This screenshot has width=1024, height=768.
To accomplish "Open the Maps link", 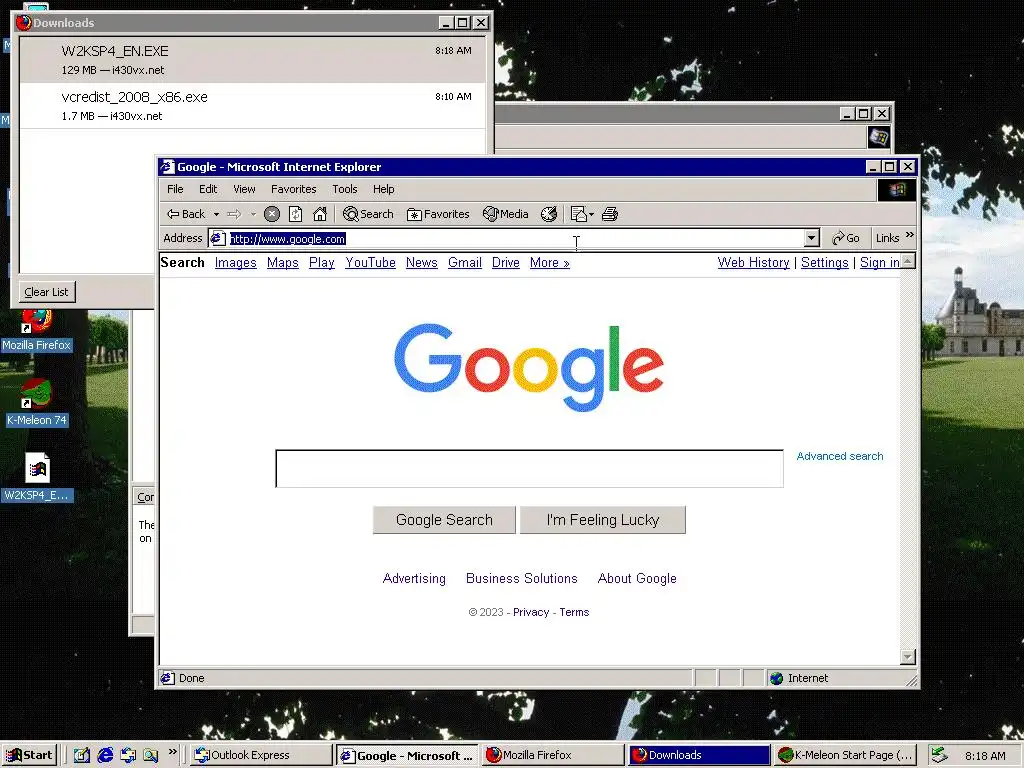I will (x=283, y=263).
